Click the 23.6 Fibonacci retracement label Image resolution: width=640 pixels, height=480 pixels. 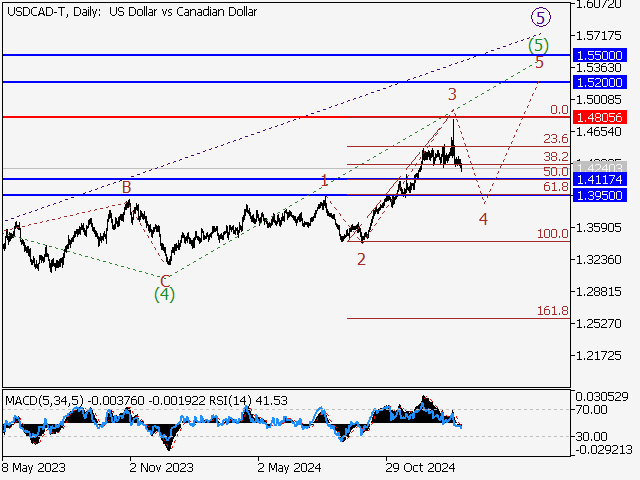(x=555, y=139)
